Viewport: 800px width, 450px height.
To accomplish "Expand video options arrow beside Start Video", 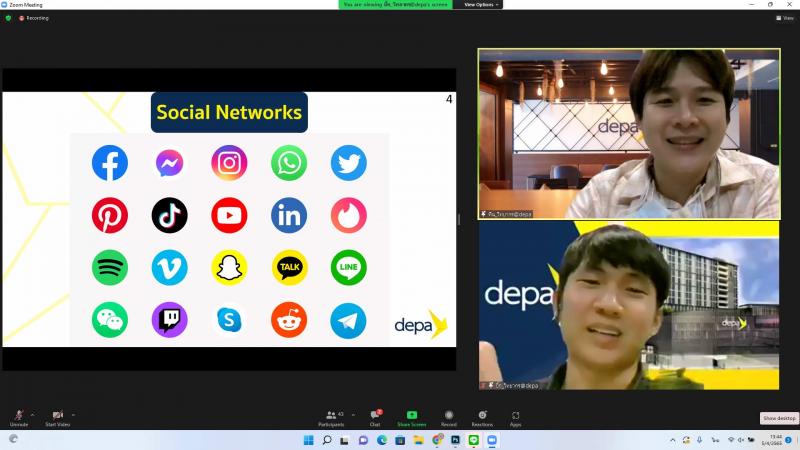I will 73,415.
